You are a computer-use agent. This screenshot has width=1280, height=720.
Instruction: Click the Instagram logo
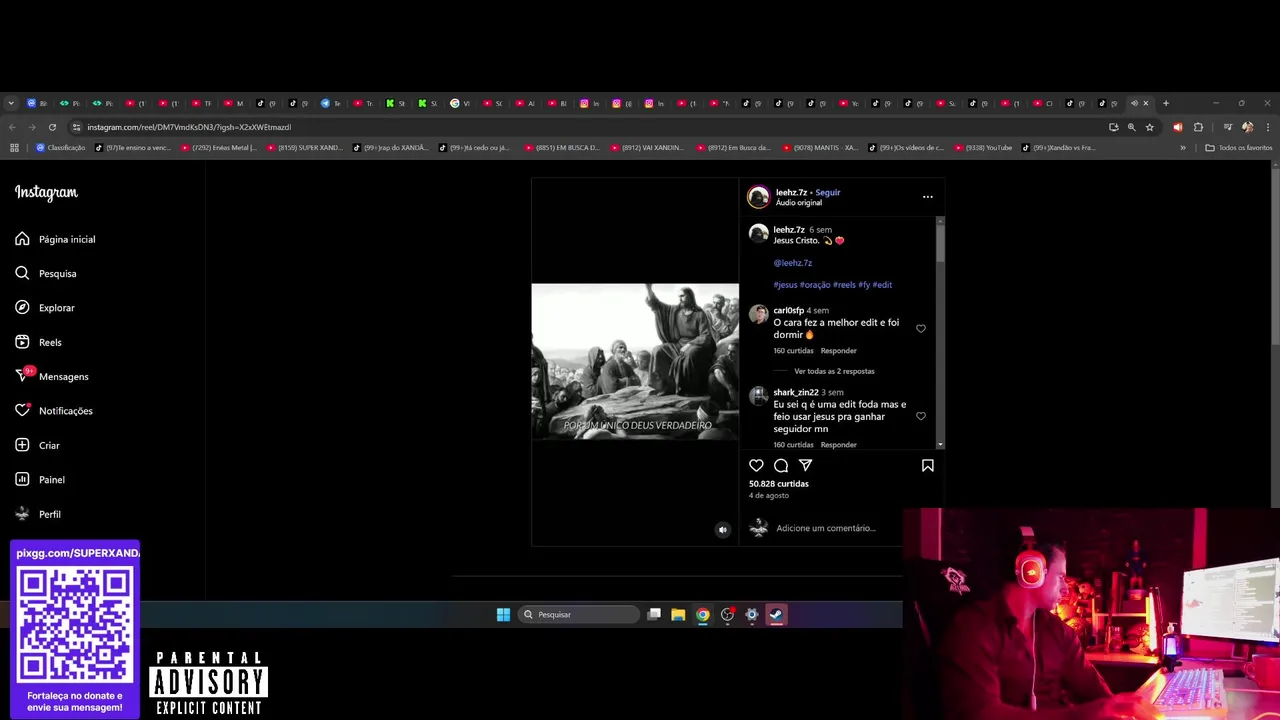pos(46,192)
